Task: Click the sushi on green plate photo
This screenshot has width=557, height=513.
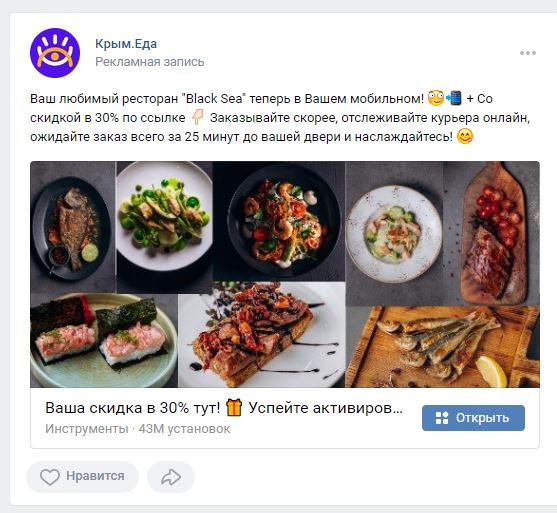Action: (104, 340)
